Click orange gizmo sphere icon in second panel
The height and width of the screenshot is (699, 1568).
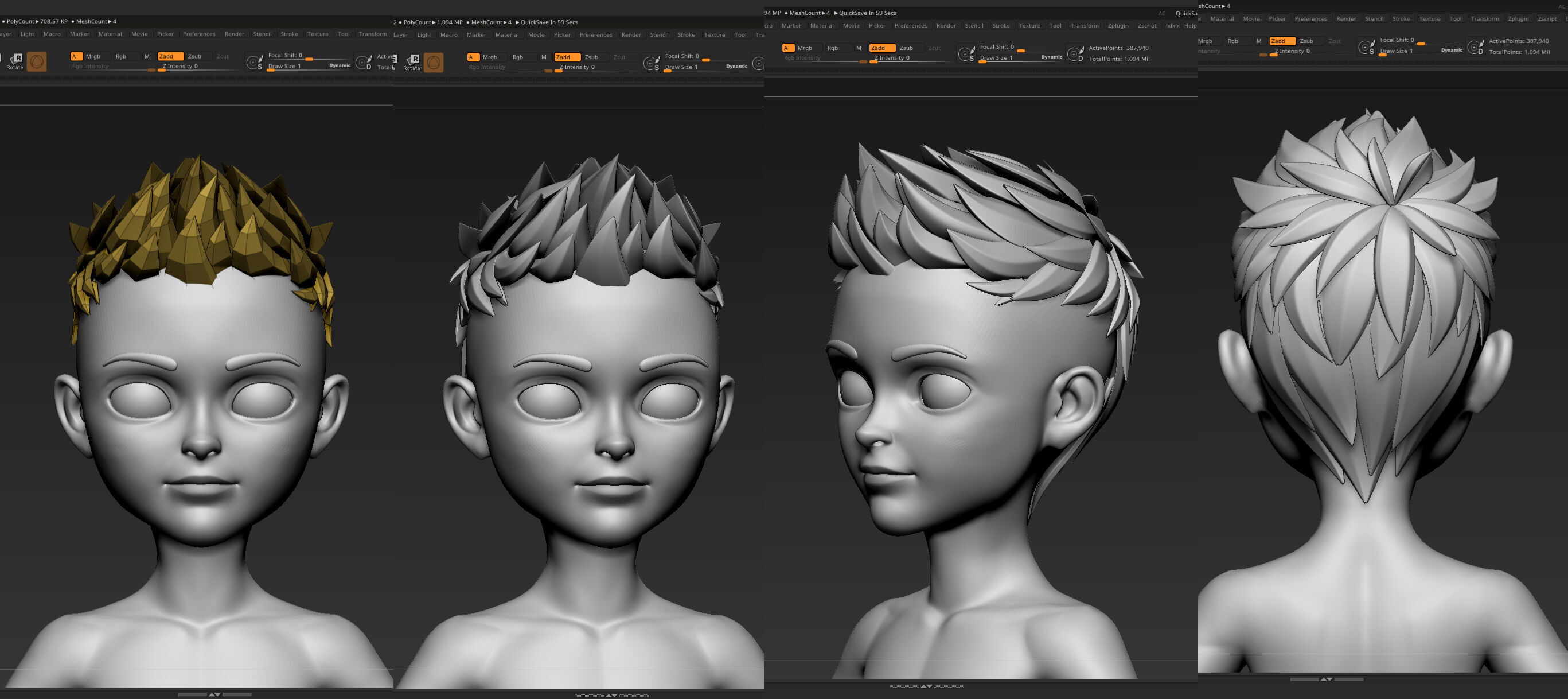point(434,62)
